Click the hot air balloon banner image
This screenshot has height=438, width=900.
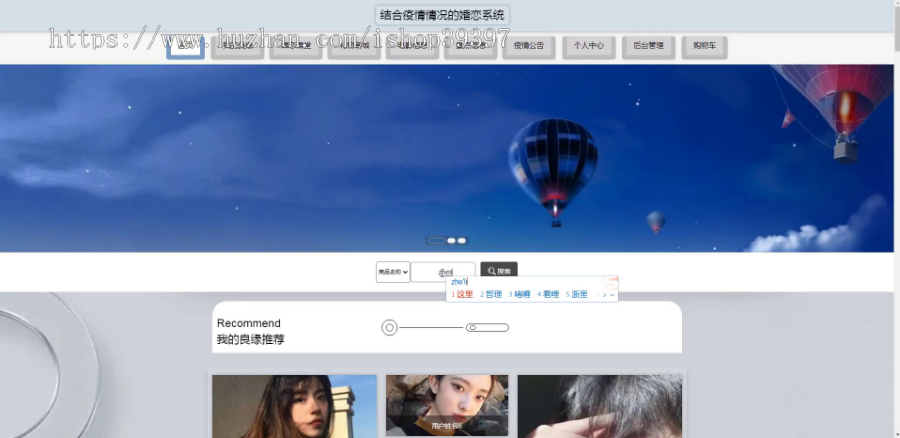coord(447,158)
